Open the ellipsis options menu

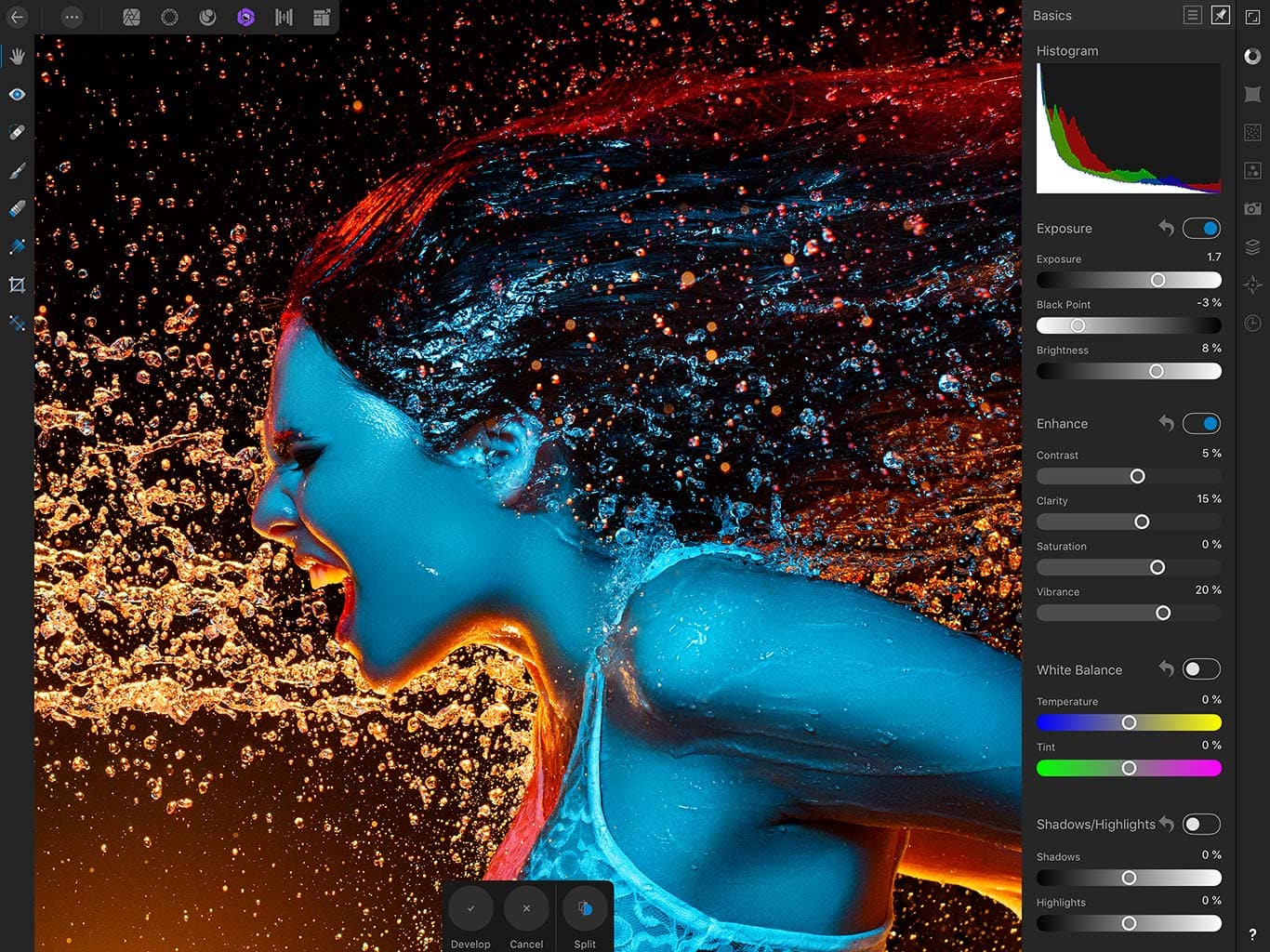click(x=72, y=16)
